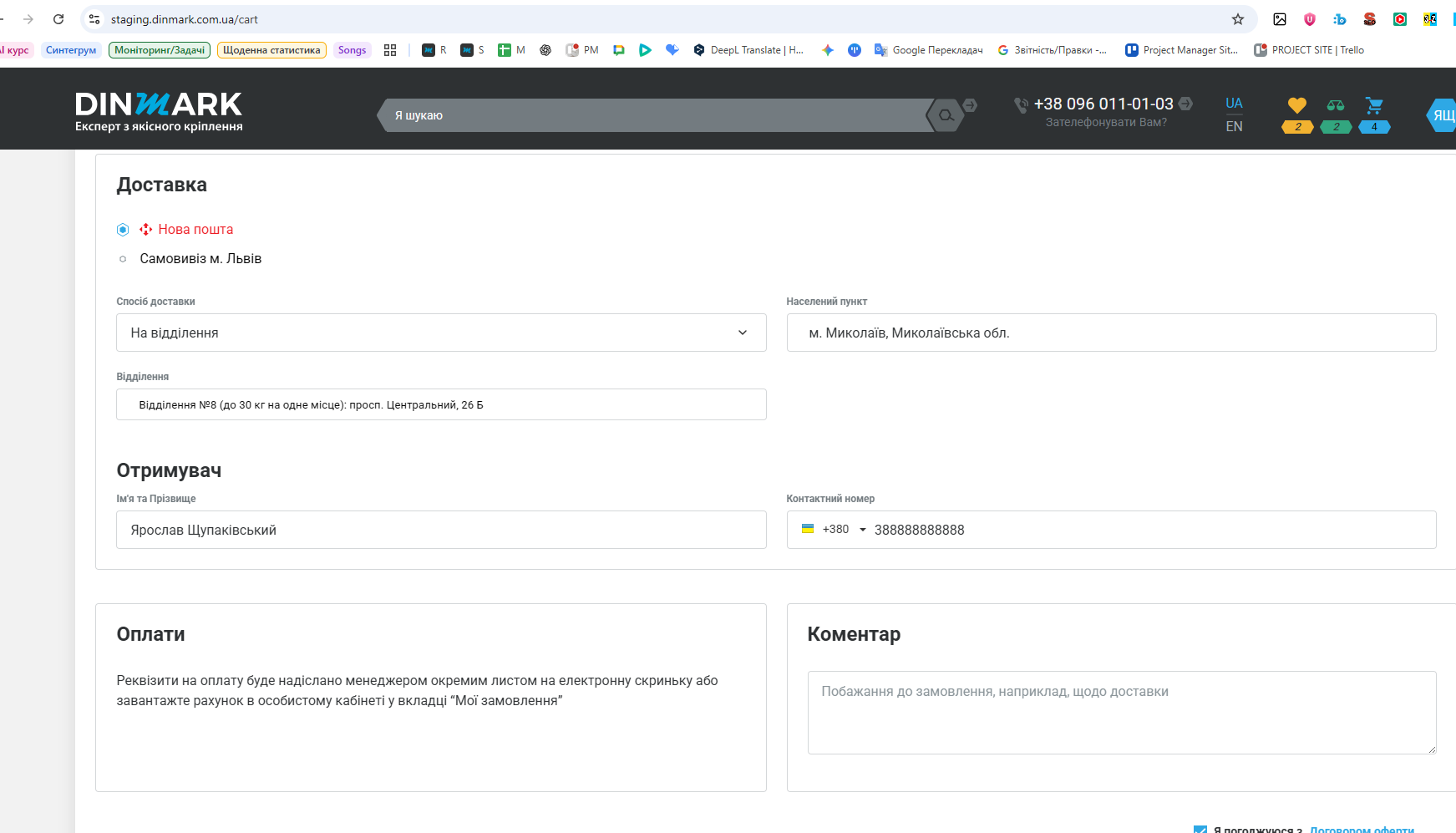Open the Договором оферти link
Screen dimensions: 1456x833
1362,829
